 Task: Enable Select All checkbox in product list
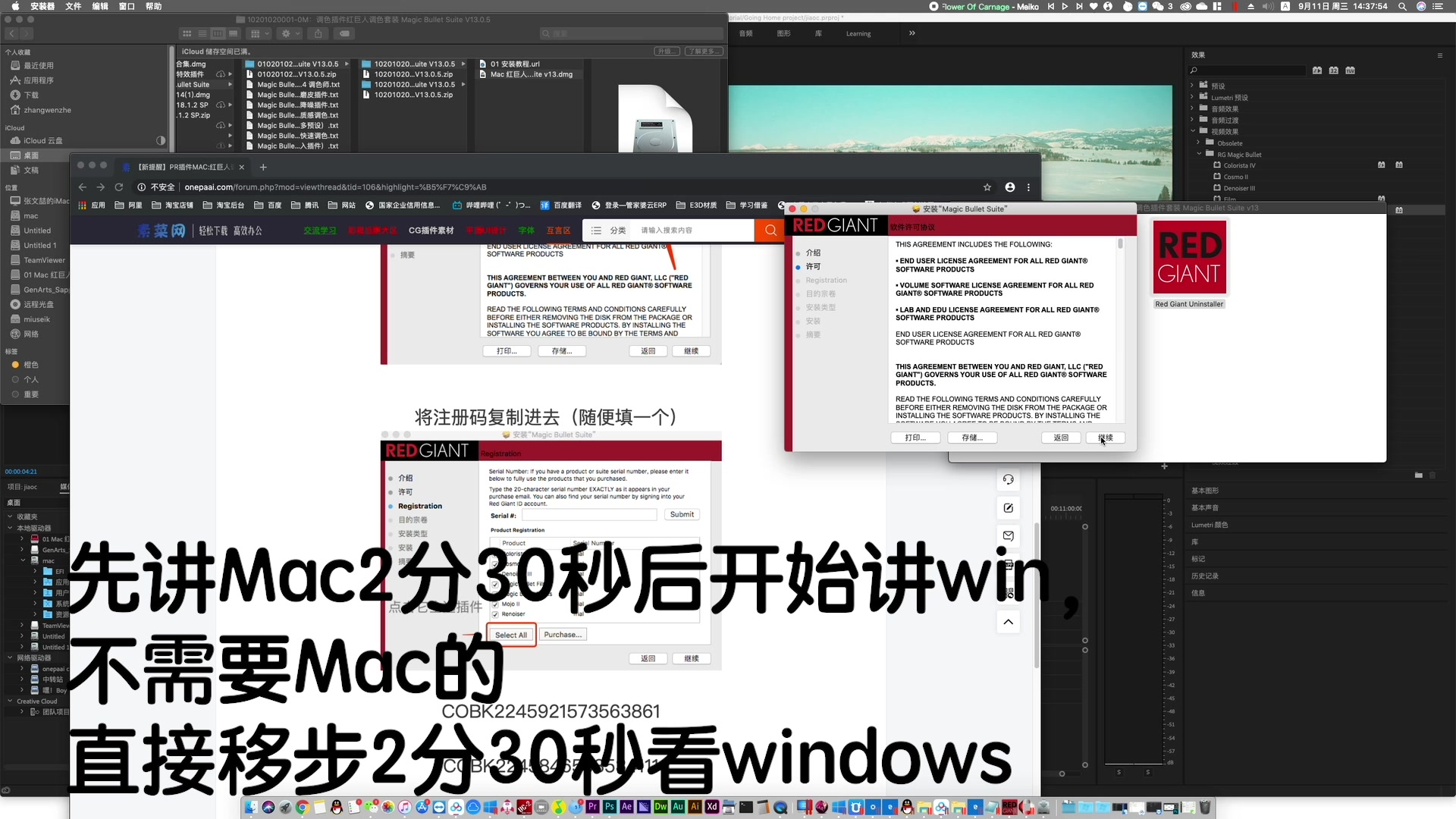click(511, 634)
